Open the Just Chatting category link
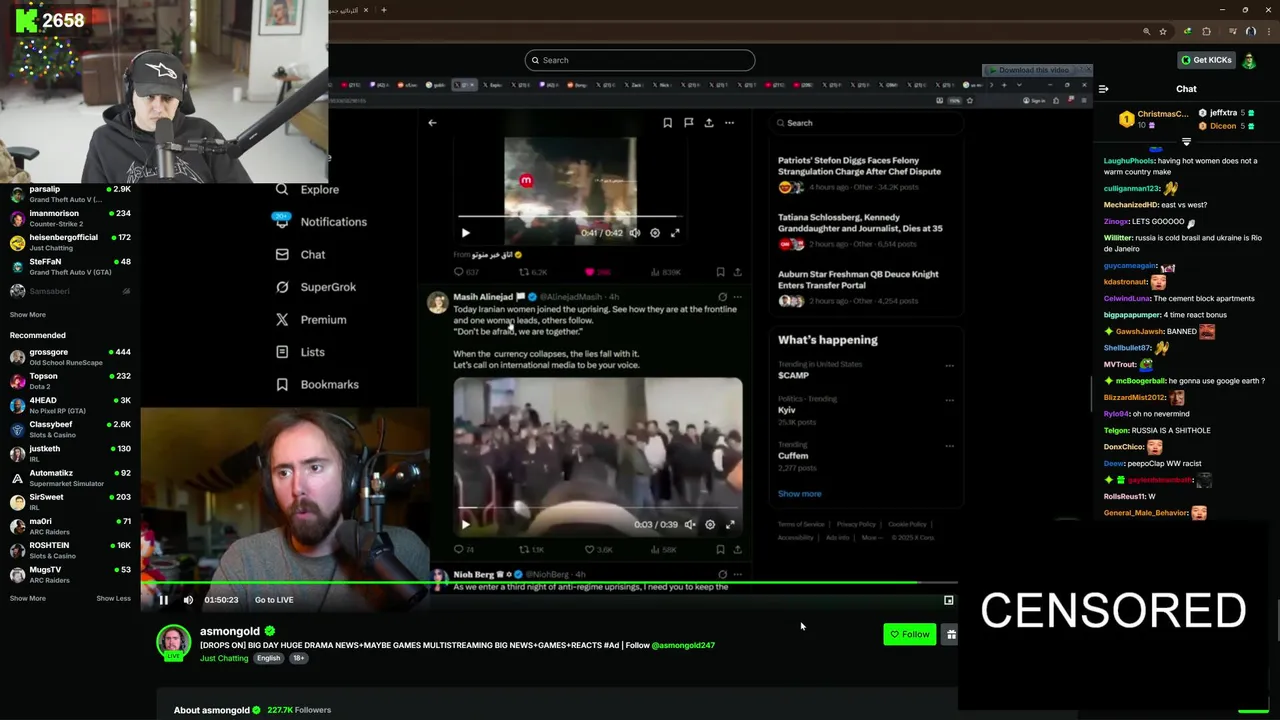 click(x=224, y=658)
